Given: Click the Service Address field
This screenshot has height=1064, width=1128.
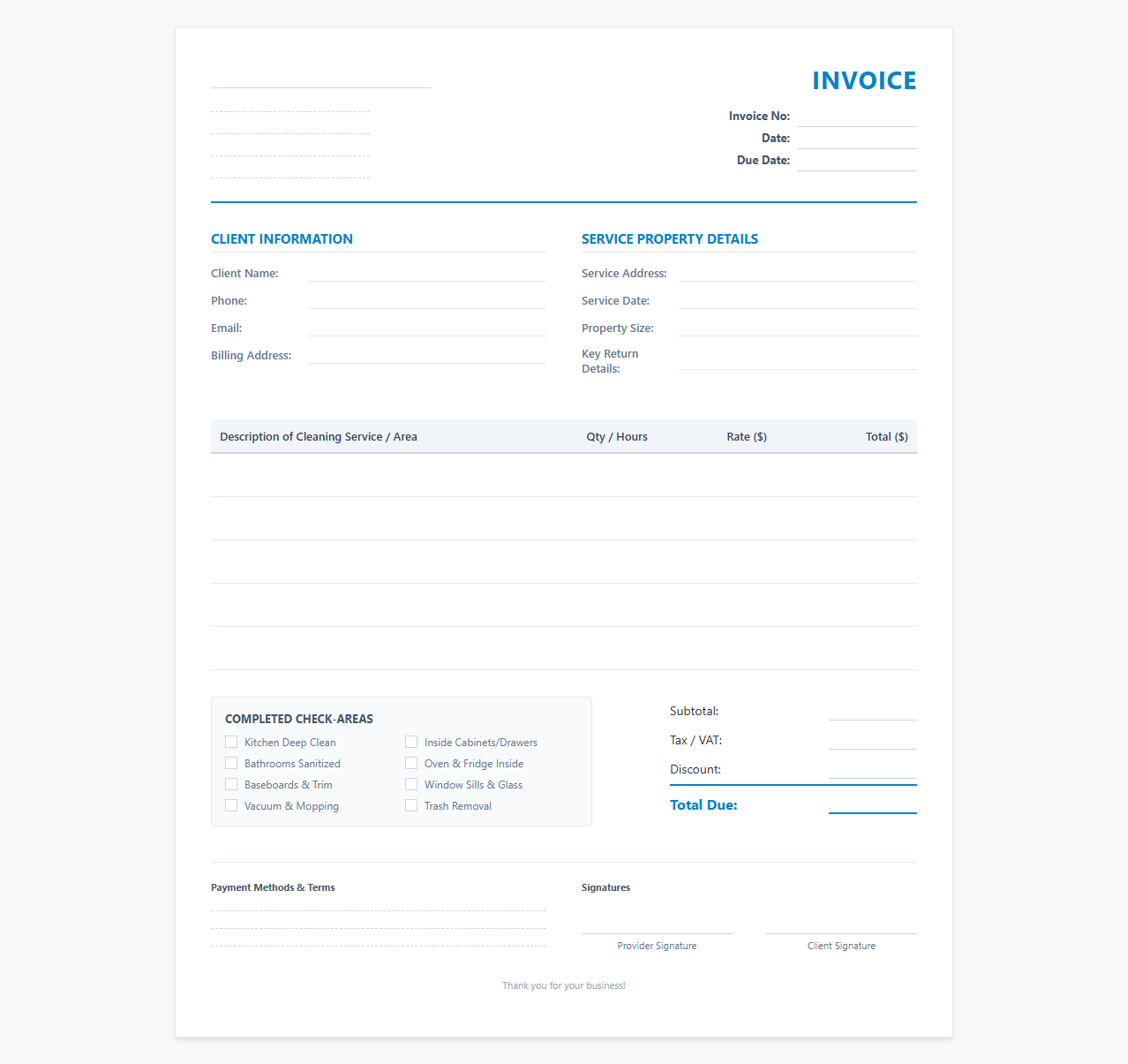Looking at the screenshot, I should [x=798, y=273].
